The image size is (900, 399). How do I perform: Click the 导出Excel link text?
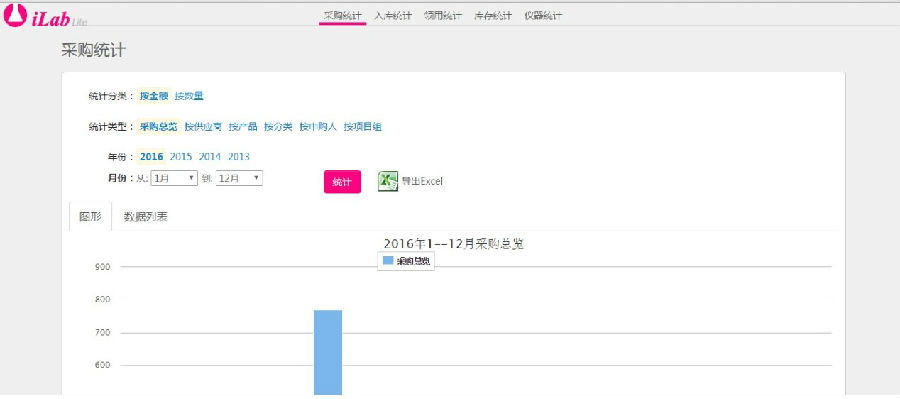422,181
